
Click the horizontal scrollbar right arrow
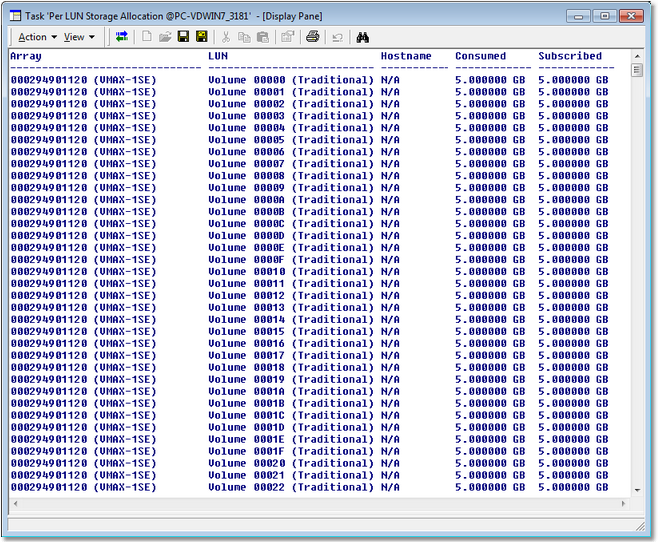[623, 503]
